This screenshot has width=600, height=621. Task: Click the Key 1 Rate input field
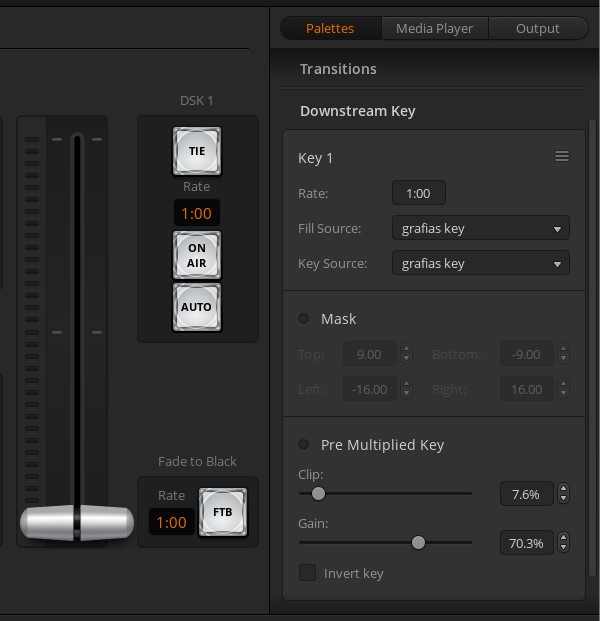click(x=418, y=193)
